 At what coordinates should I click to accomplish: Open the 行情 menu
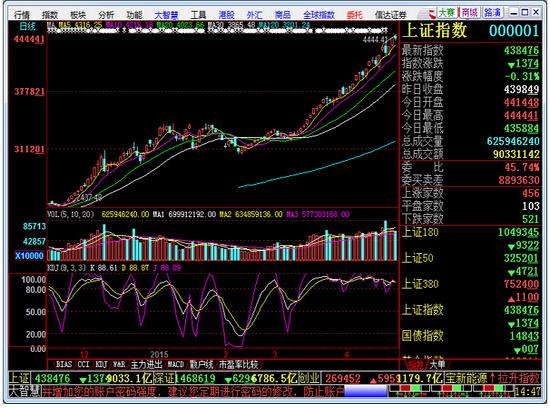tap(22, 15)
